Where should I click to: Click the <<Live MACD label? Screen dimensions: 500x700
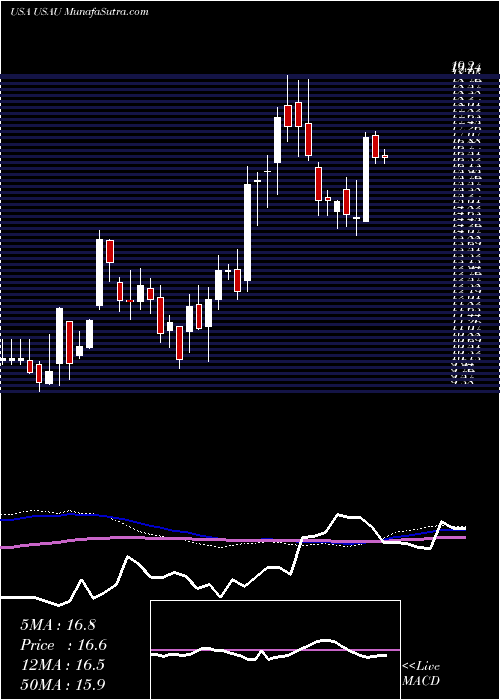(x=421, y=674)
